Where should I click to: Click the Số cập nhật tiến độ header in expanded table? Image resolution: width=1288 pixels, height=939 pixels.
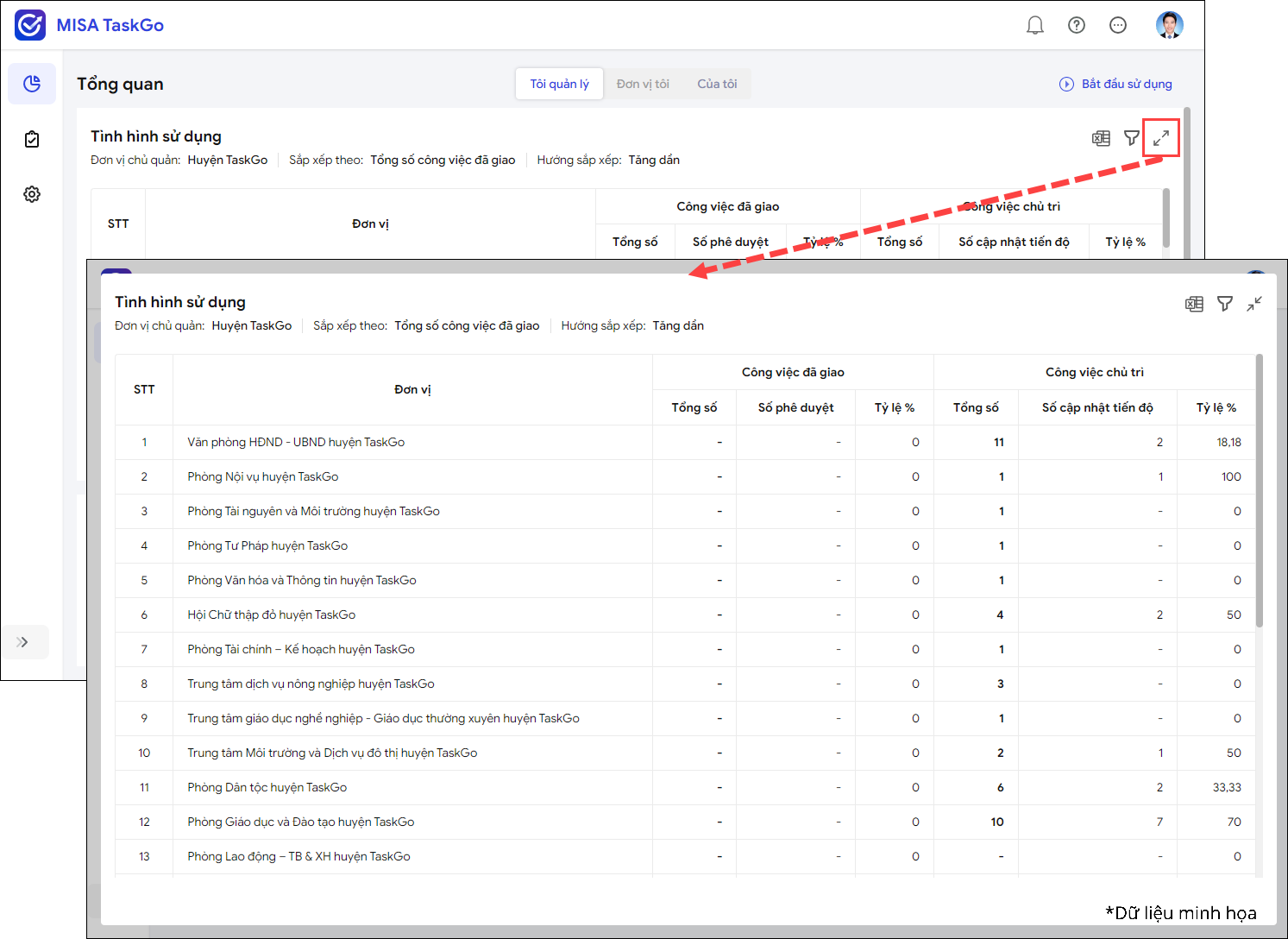[1097, 407]
